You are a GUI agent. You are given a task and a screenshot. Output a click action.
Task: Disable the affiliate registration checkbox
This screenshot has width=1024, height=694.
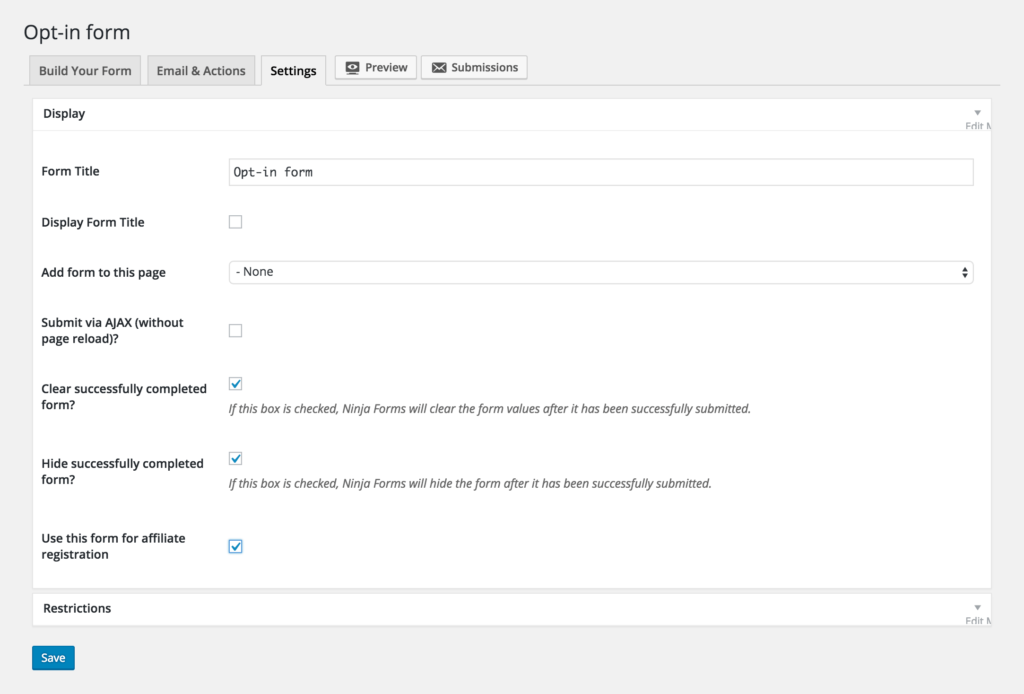coord(235,546)
